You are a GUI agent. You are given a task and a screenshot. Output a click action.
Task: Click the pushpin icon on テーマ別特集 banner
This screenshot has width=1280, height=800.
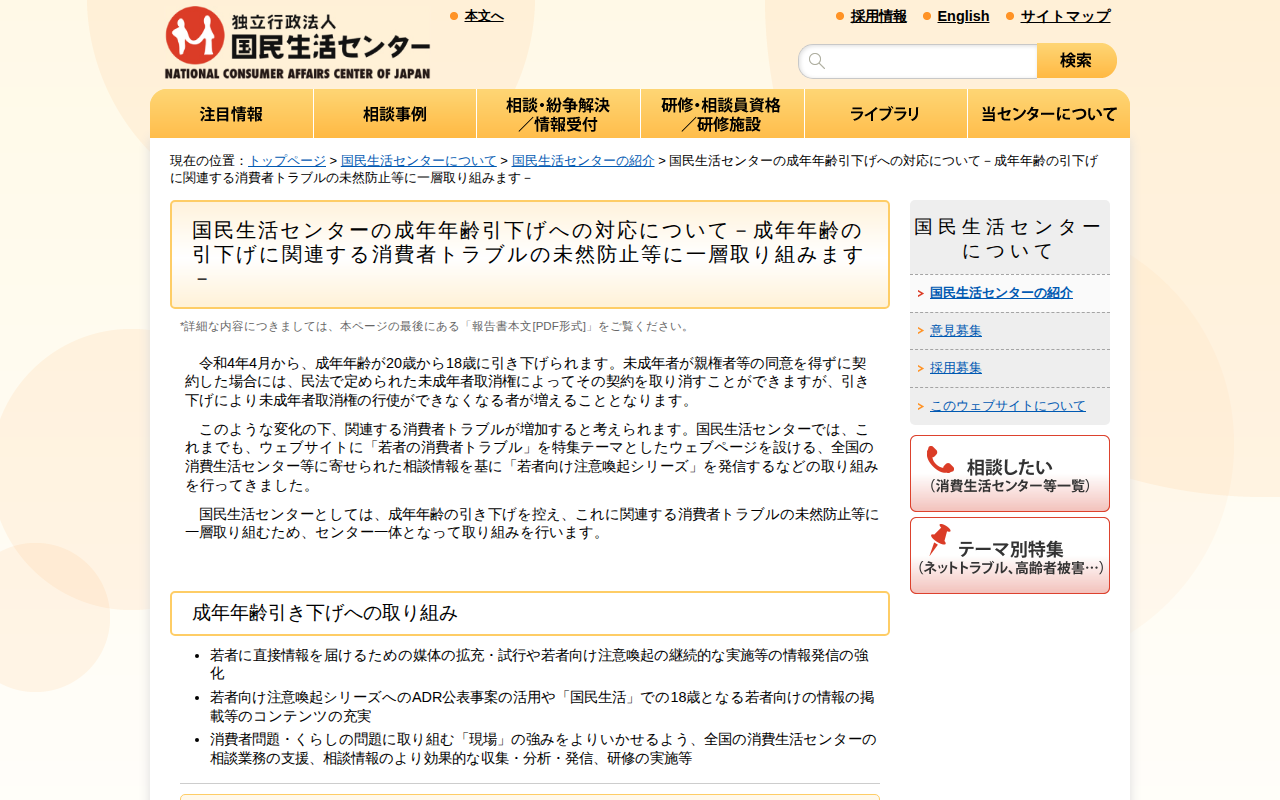coord(939,540)
